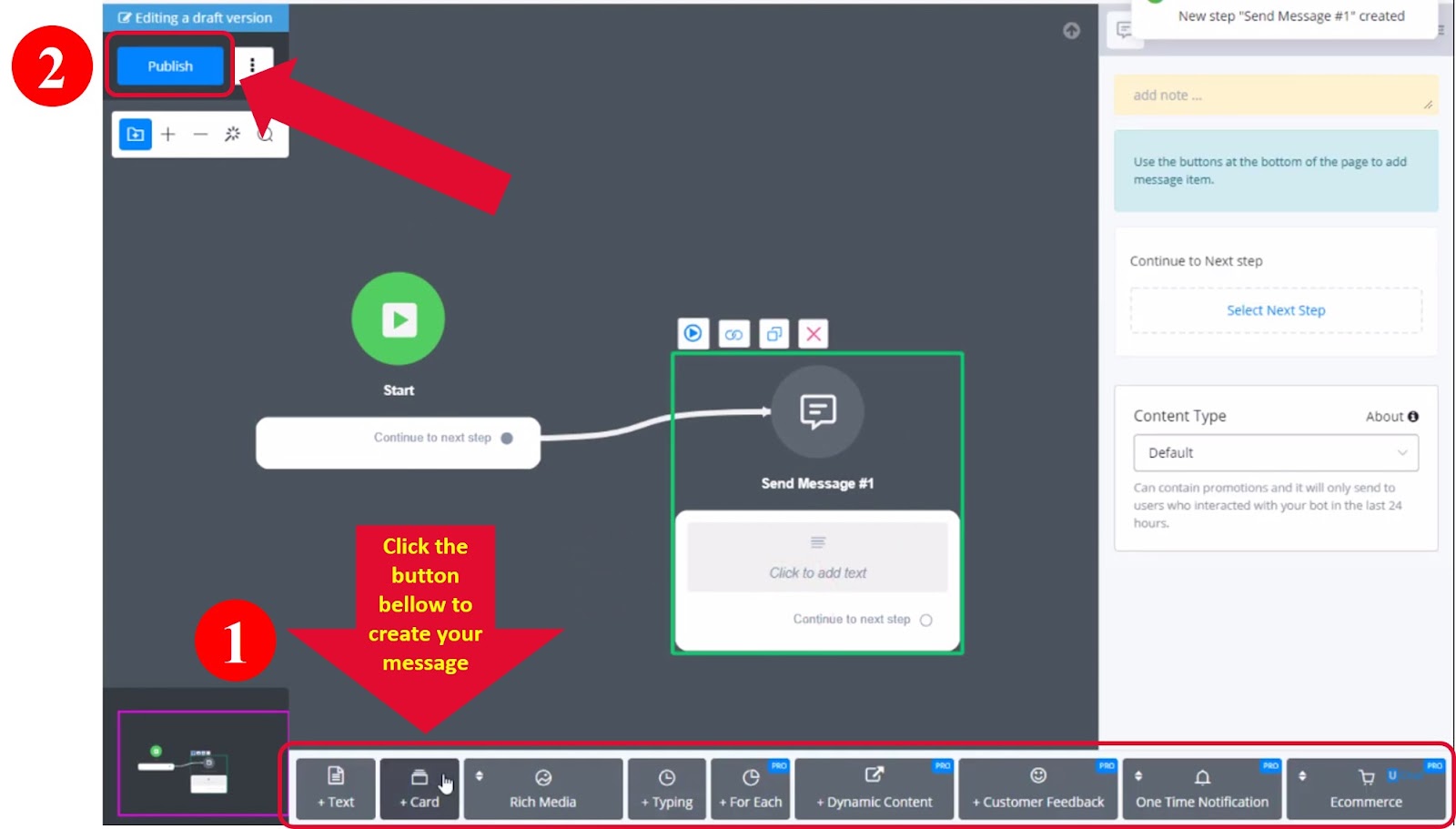
Task: Add a Typing block
Action: click(x=667, y=788)
